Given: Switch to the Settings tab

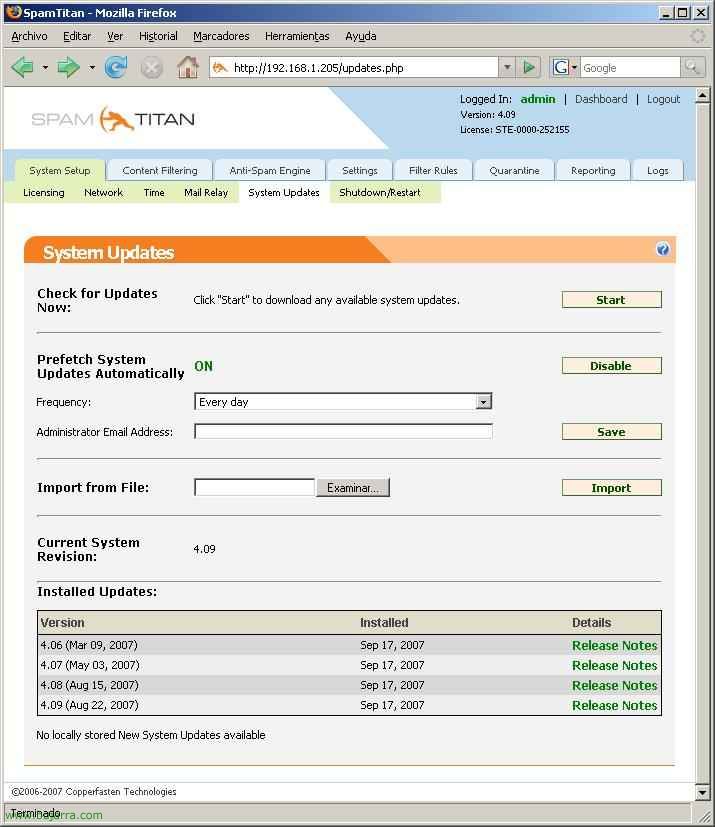Looking at the screenshot, I should pos(360,170).
